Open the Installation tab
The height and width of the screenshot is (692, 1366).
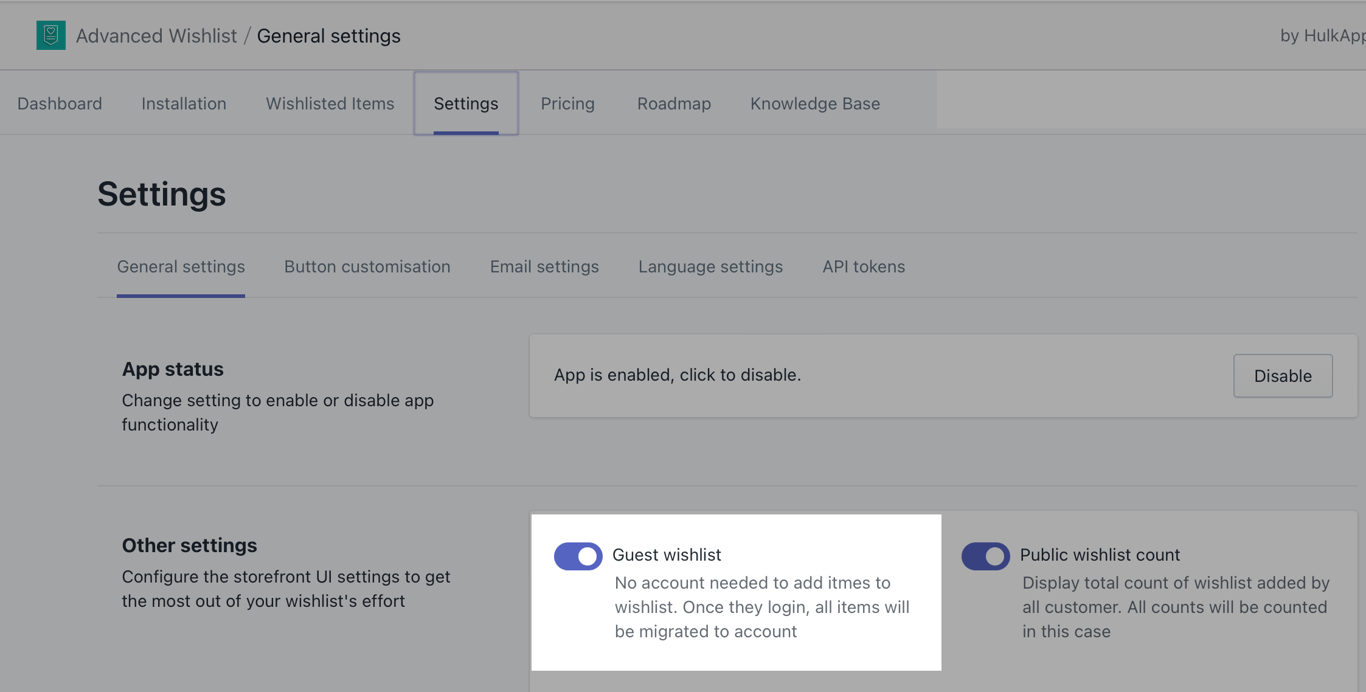[184, 104]
